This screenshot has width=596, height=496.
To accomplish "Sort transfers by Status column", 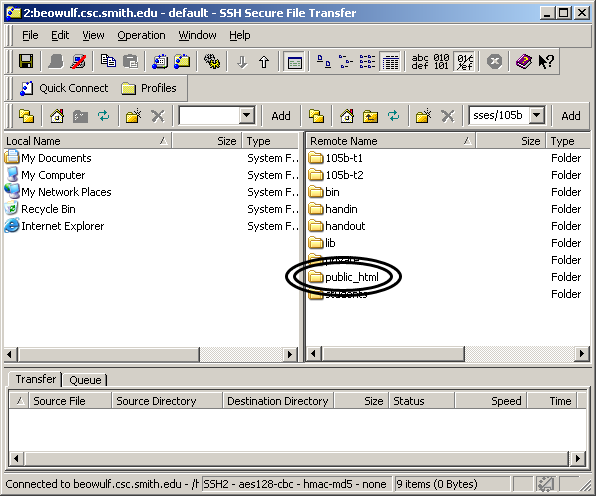I will [422, 401].
